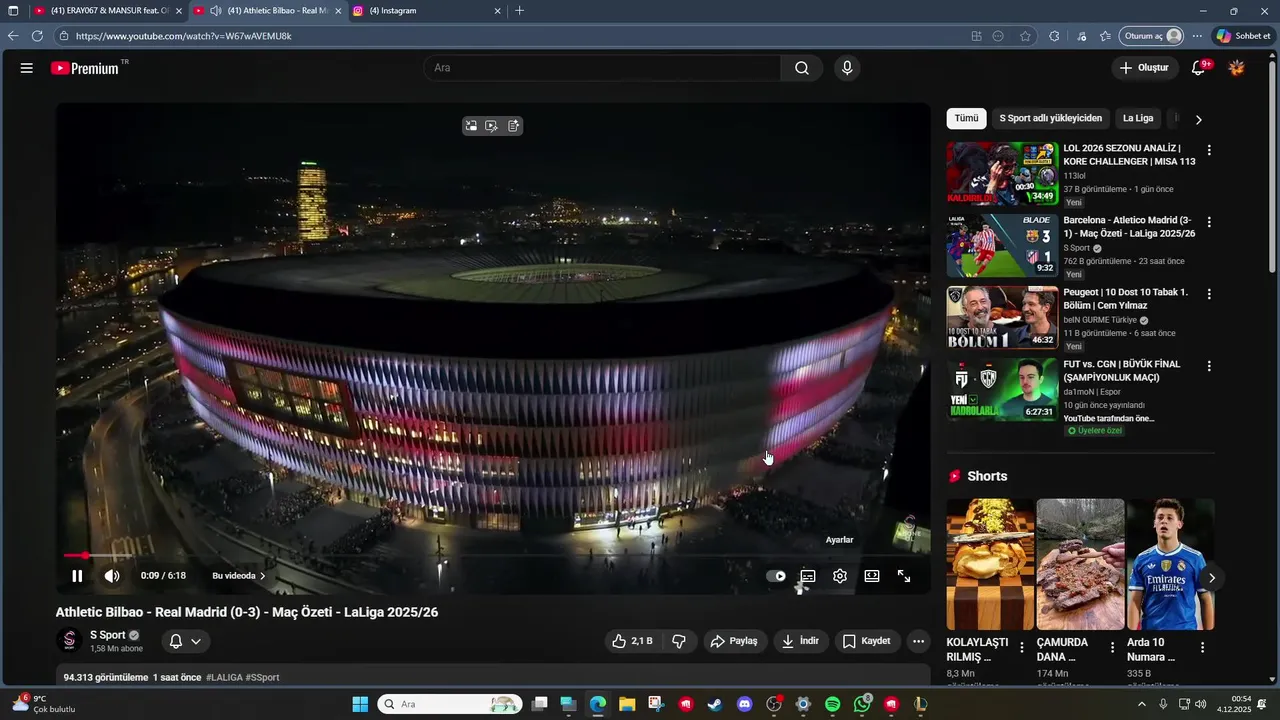Expand the notification bell dropdown for S Sport

185,641
